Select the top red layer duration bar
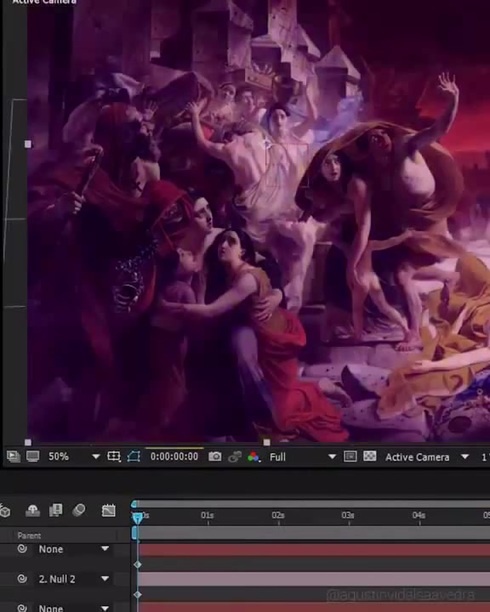This screenshot has width=490, height=612. coord(314,550)
